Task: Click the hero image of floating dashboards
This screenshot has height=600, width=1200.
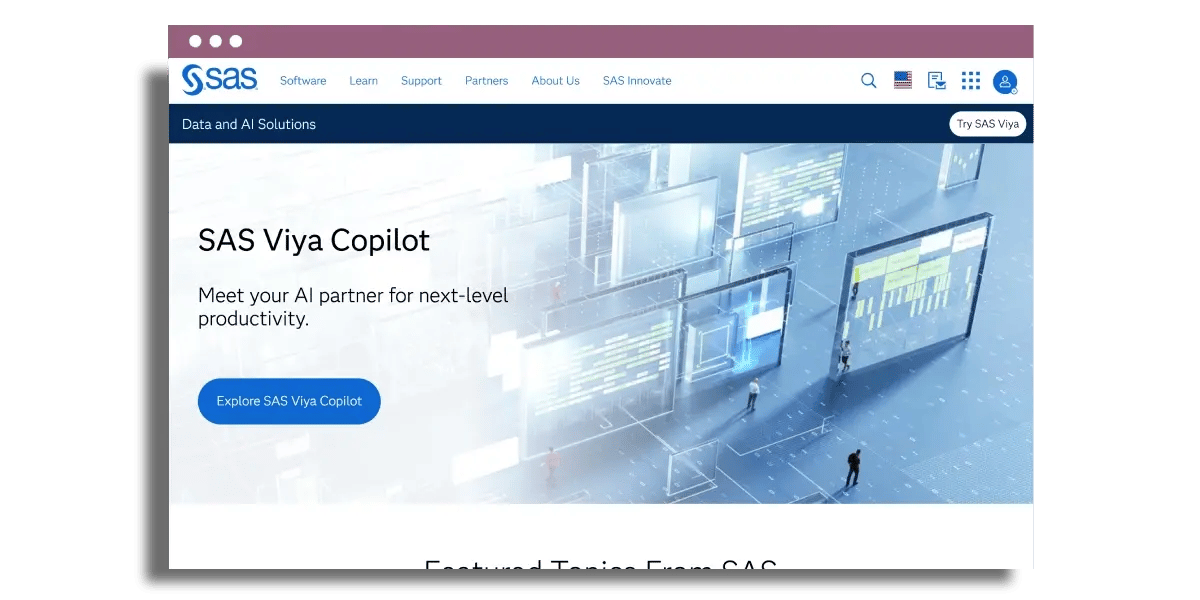Action: [x=760, y=320]
